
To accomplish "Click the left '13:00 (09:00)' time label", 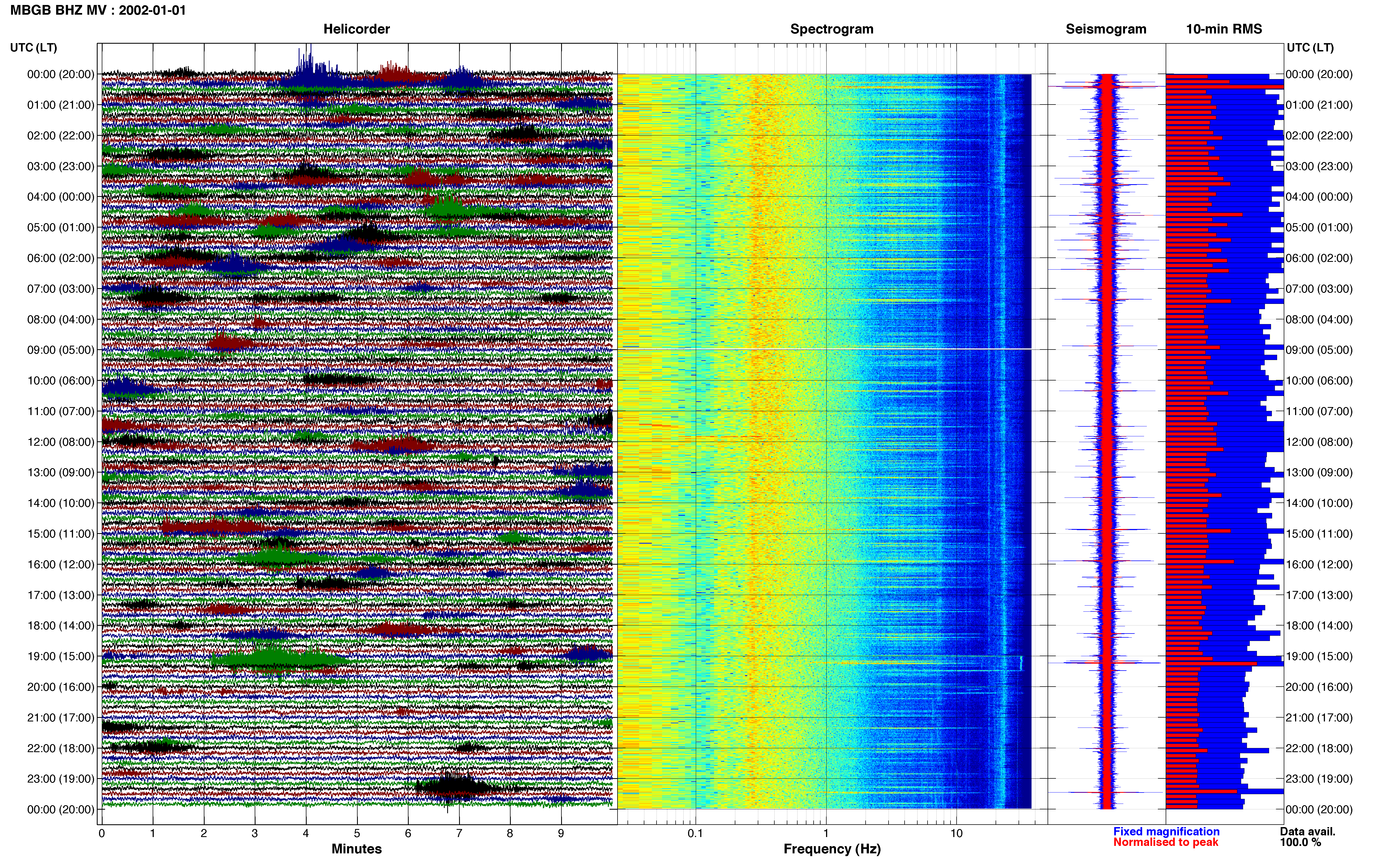I will (x=60, y=473).
